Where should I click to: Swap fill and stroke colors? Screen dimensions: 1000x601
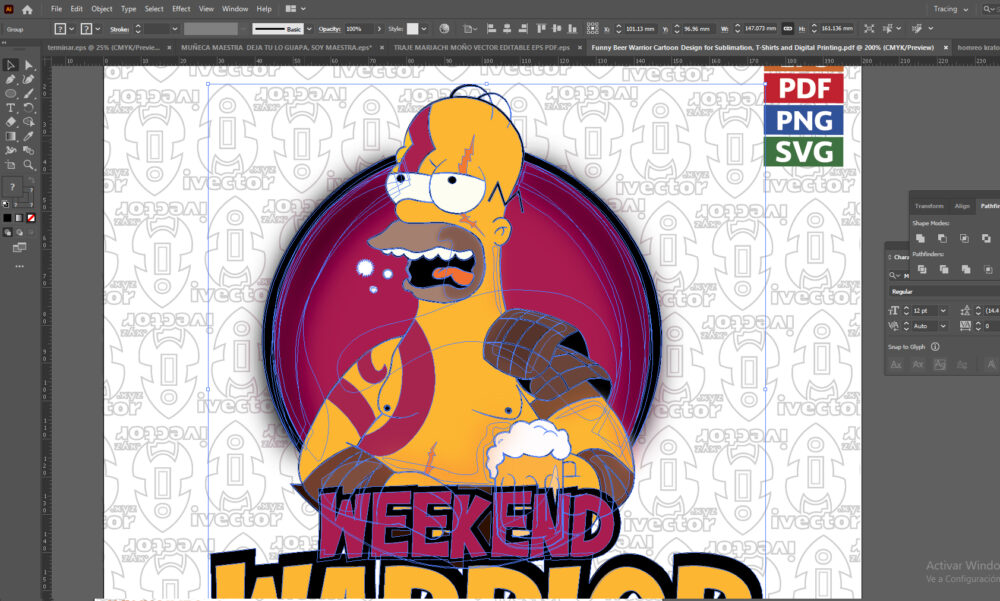(x=30, y=181)
